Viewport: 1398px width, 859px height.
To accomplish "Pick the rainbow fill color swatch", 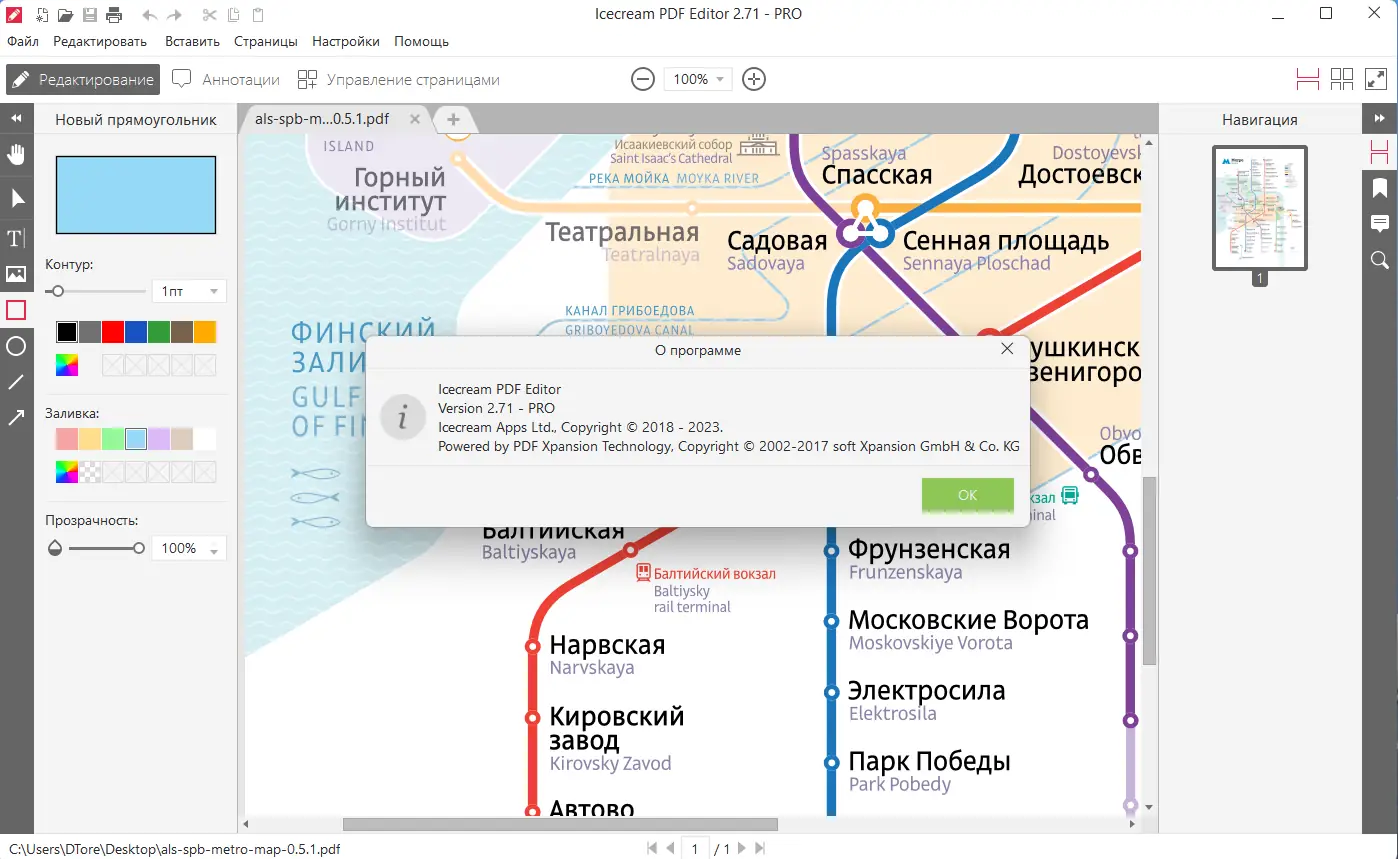I will 66,472.
